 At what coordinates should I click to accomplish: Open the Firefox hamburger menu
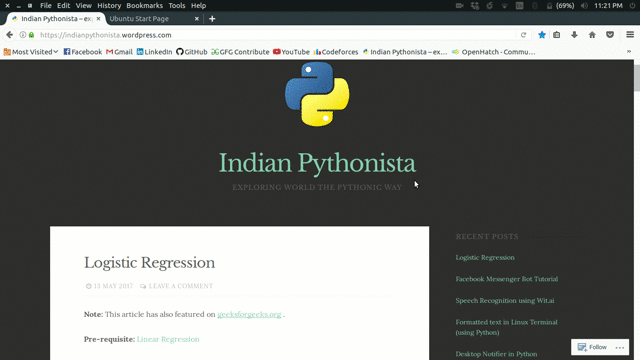click(x=630, y=35)
